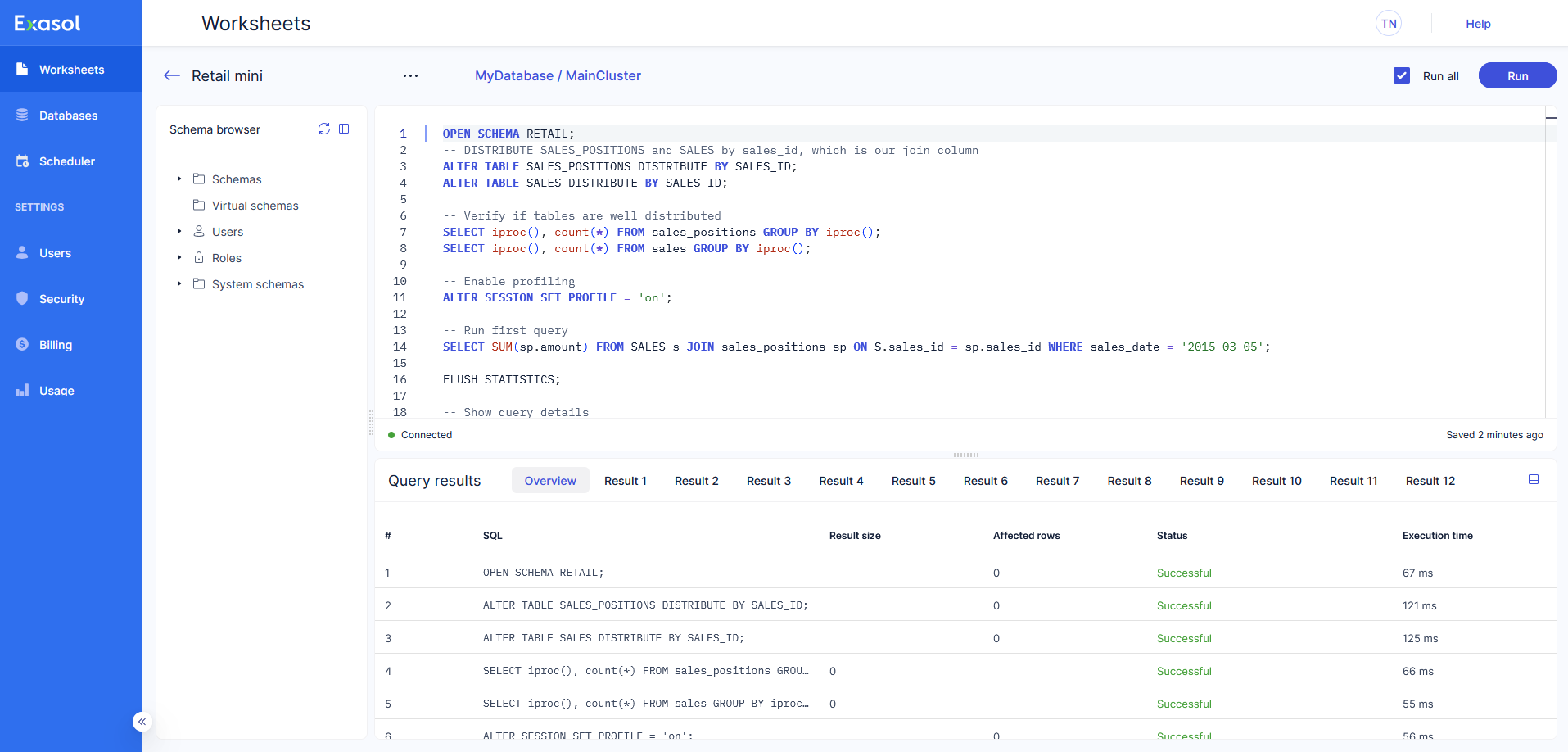The width and height of the screenshot is (1568, 752).
Task: Open the TN user avatar menu
Action: pos(1389,24)
